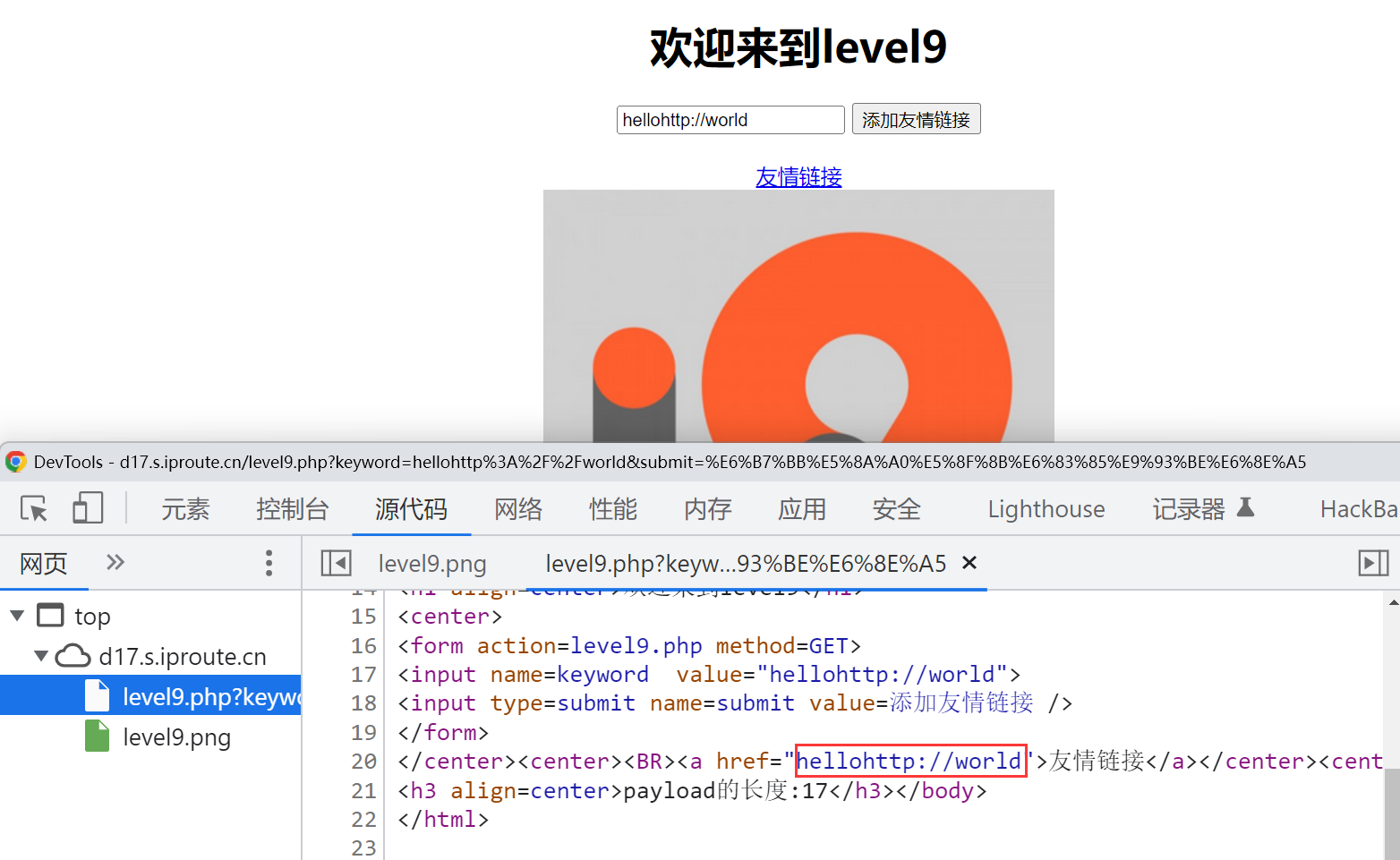Follow the 友情链接 hyperlink
The height and width of the screenshot is (860, 1400).
click(x=798, y=177)
